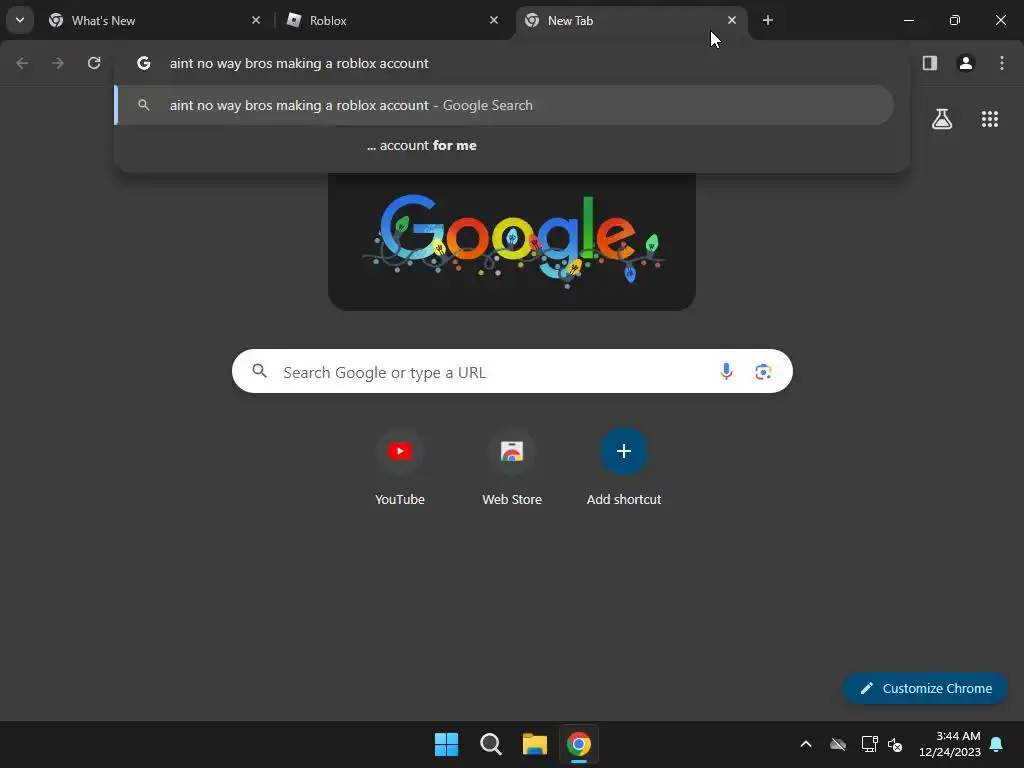Image resolution: width=1024 pixels, height=768 pixels.
Task: Click the Search Google or type a URL box
Action: [x=512, y=371]
